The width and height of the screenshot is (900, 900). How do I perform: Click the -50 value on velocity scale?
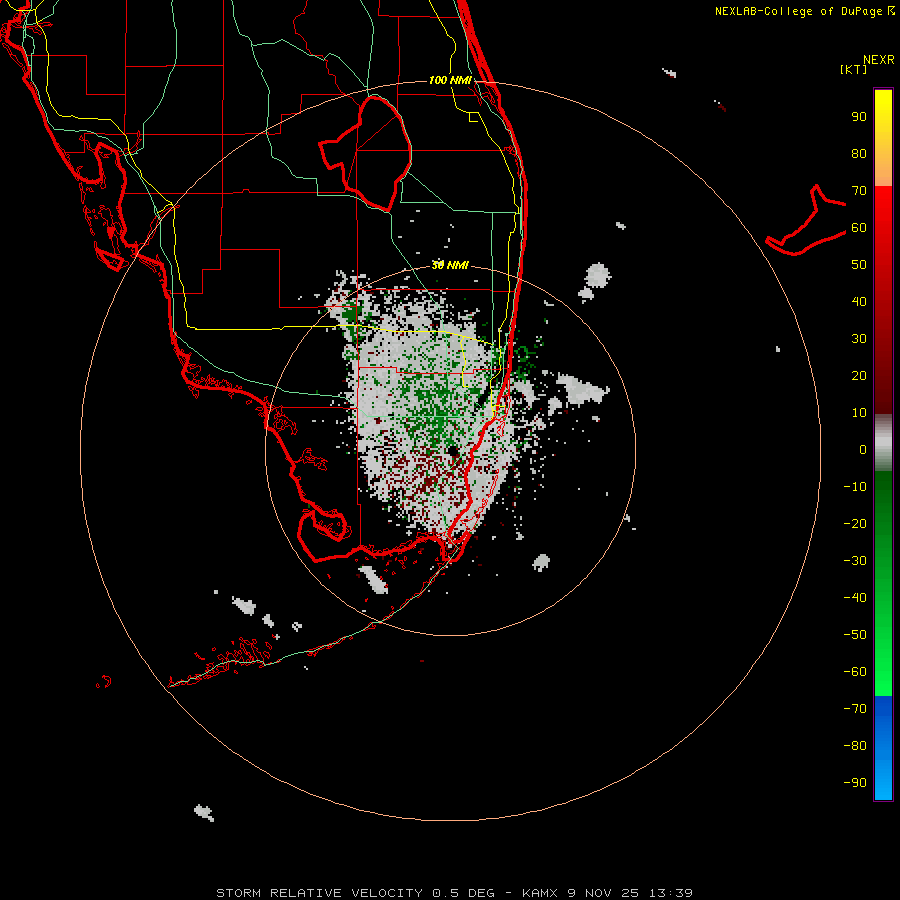pyautogui.click(x=855, y=635)
